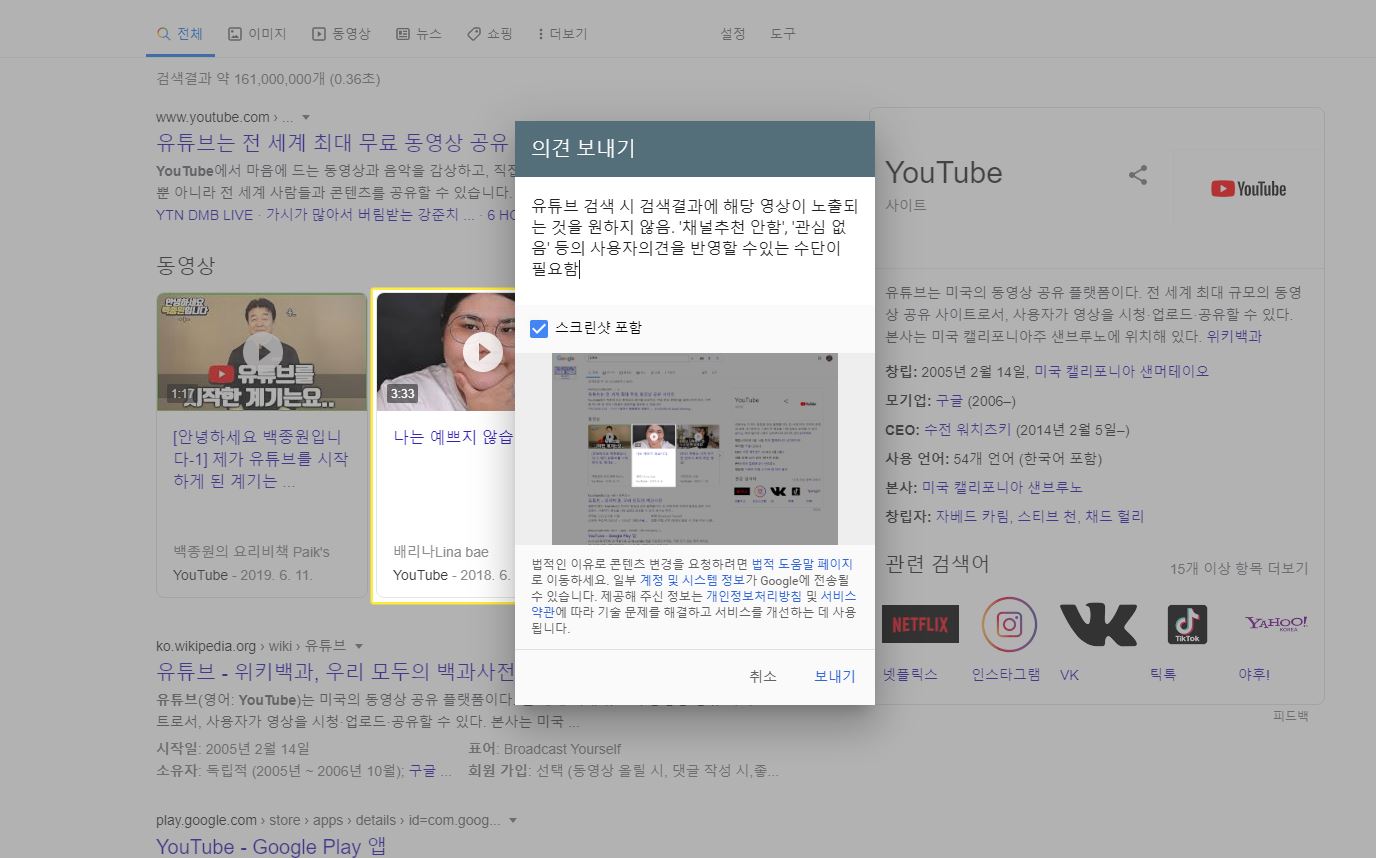
Task: Open the 개인정보처리방침 link
Action: 754,596
